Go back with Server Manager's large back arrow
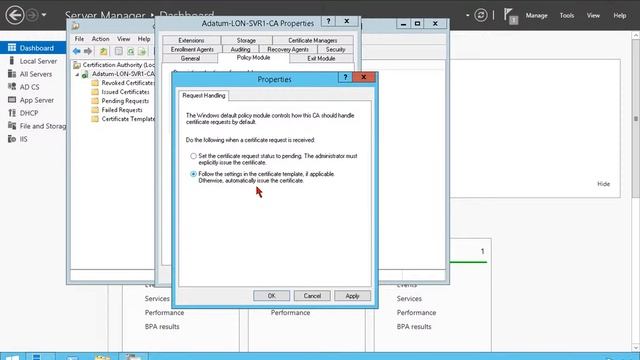The image size is (640, 360). pyautogui.click(x=15, y=16)
